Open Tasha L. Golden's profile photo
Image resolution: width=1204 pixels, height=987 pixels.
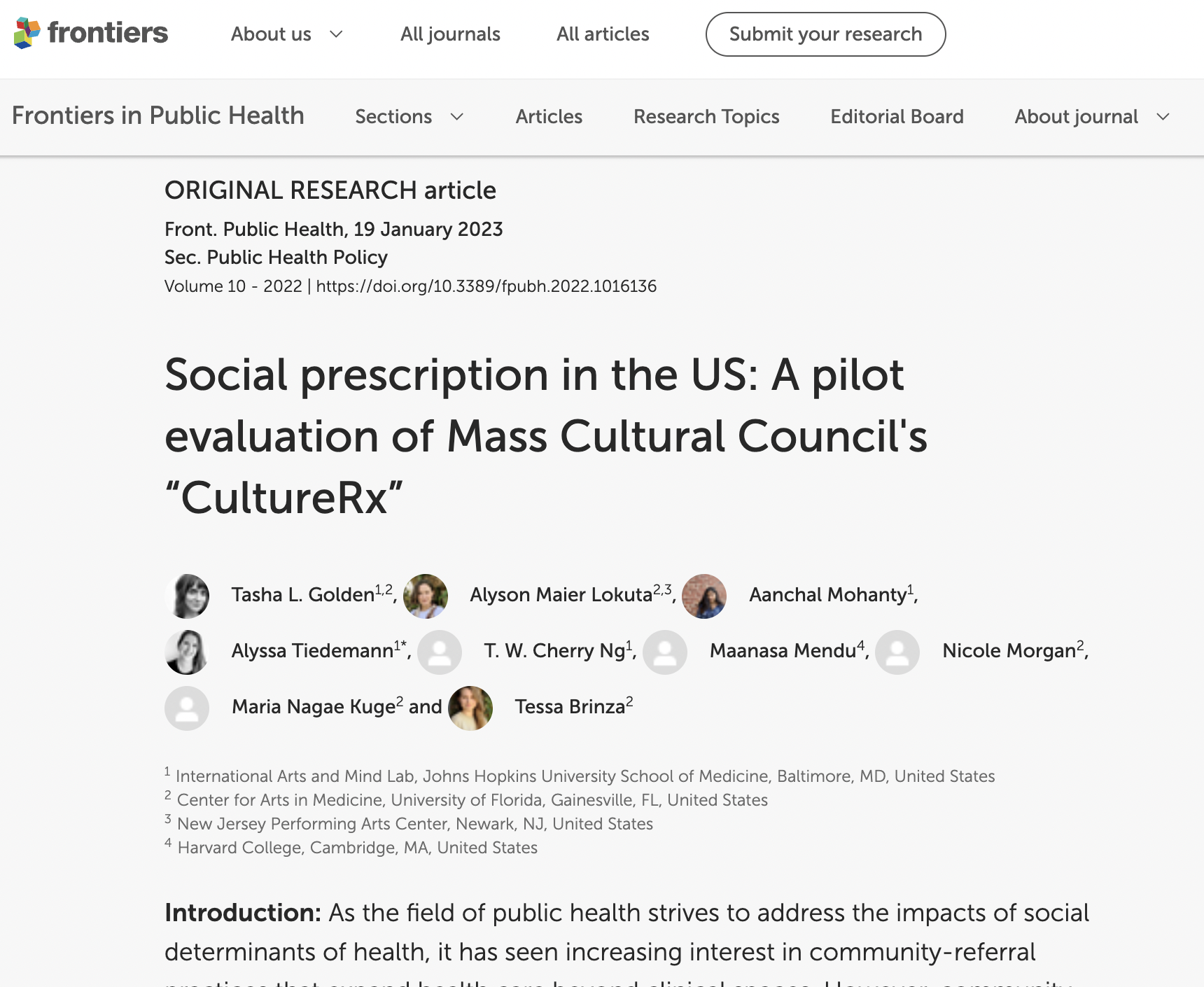coord(187,596)
